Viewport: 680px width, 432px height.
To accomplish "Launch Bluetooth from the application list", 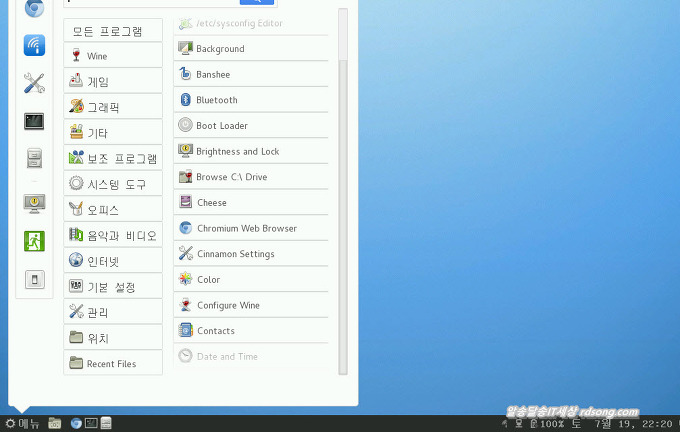I will pyautogui.click(x=251, y=100).
